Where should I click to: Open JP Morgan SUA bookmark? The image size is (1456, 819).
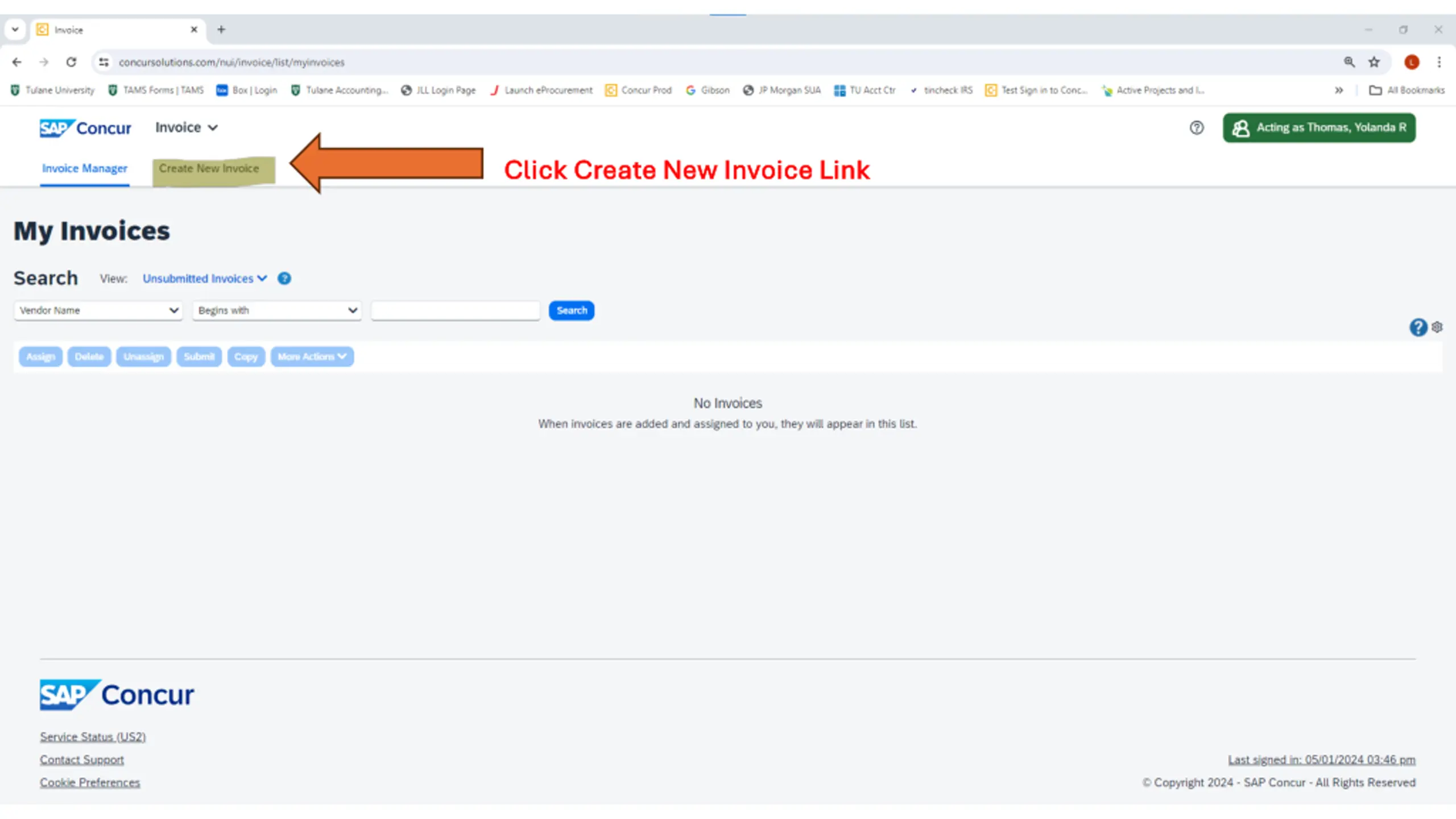[x=782, y=90]
